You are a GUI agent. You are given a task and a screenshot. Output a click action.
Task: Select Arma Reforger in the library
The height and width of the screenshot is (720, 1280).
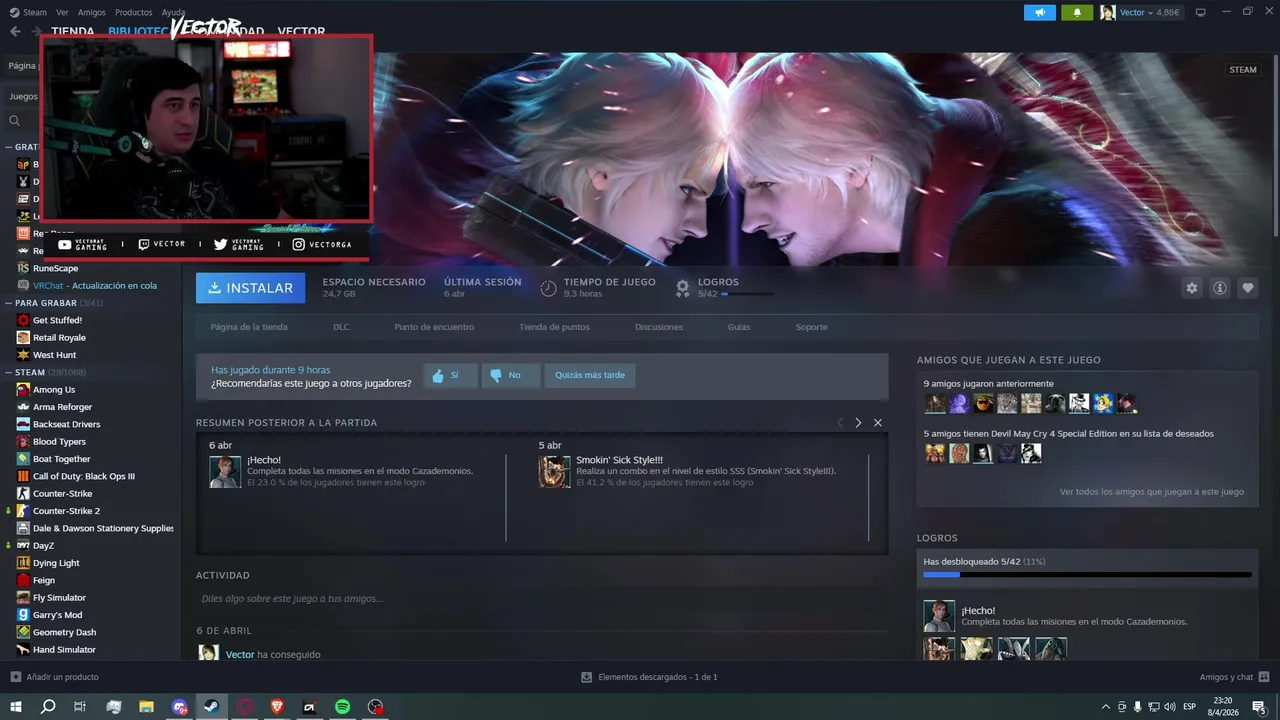point(62,407)
